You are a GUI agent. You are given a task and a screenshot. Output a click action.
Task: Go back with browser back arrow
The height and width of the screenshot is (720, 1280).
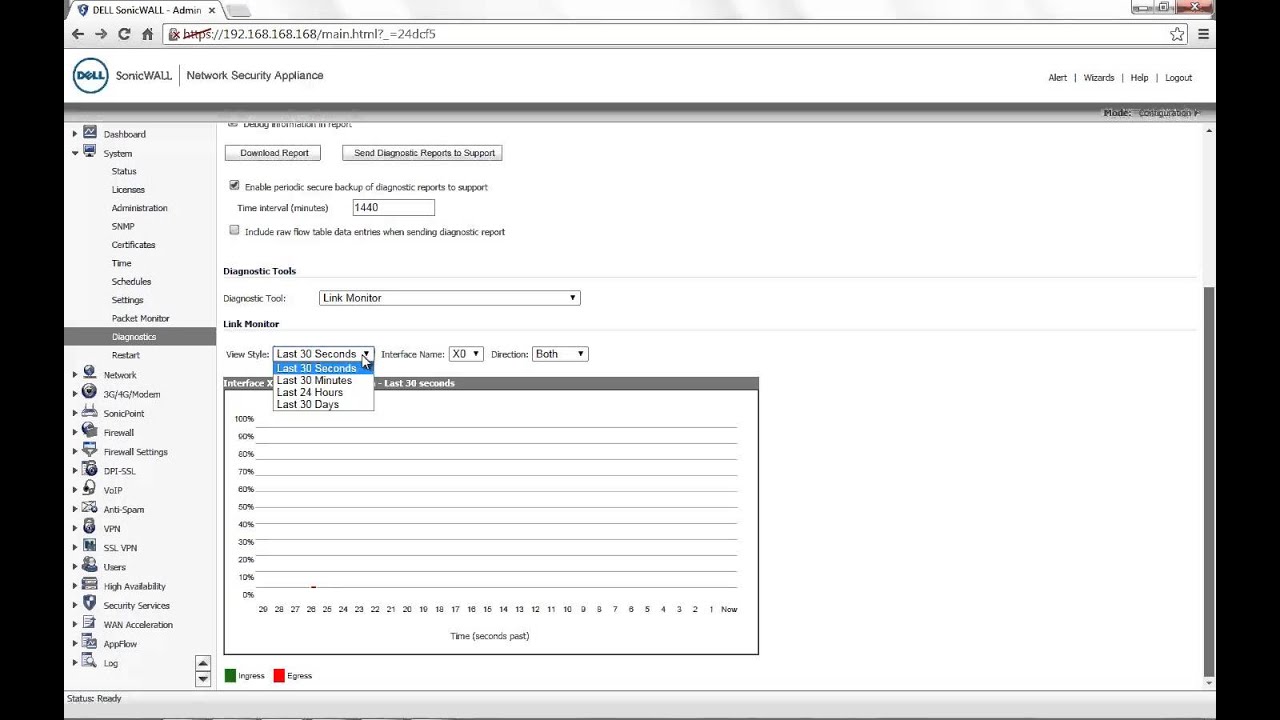78,34
